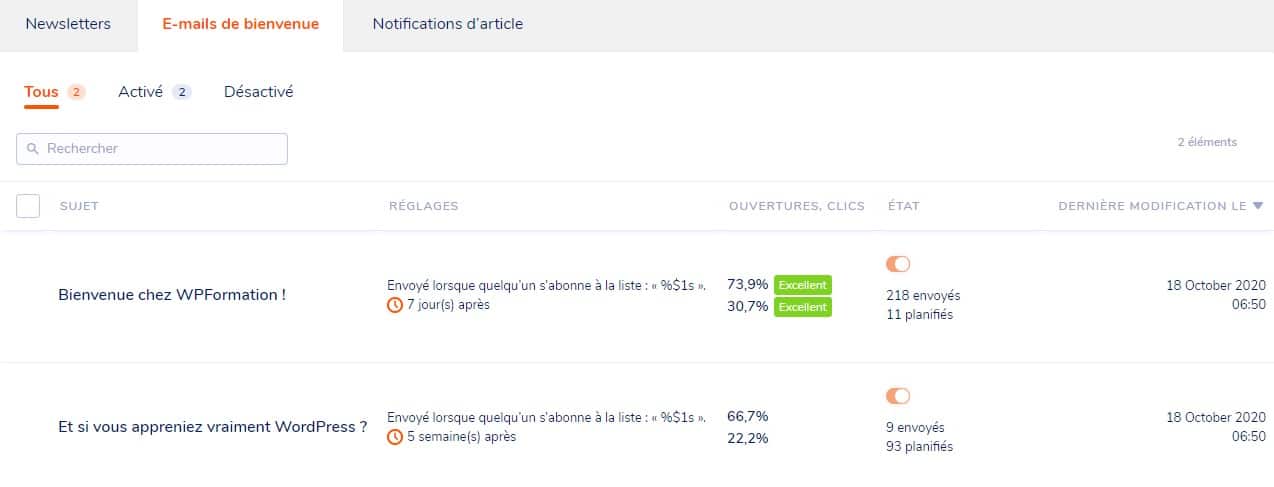This screenshot has height=487, width=1274.
Task: Click the sort arrow next to Dernière modification
Action: (1257, 206)
